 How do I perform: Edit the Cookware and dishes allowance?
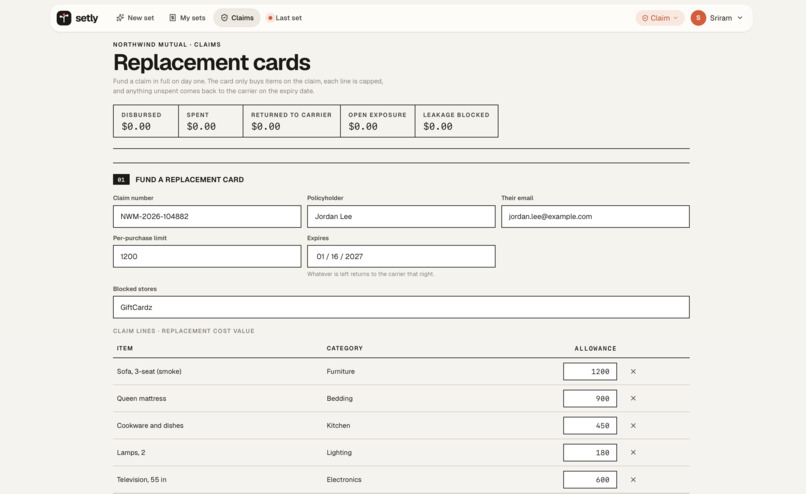[590, 426]
